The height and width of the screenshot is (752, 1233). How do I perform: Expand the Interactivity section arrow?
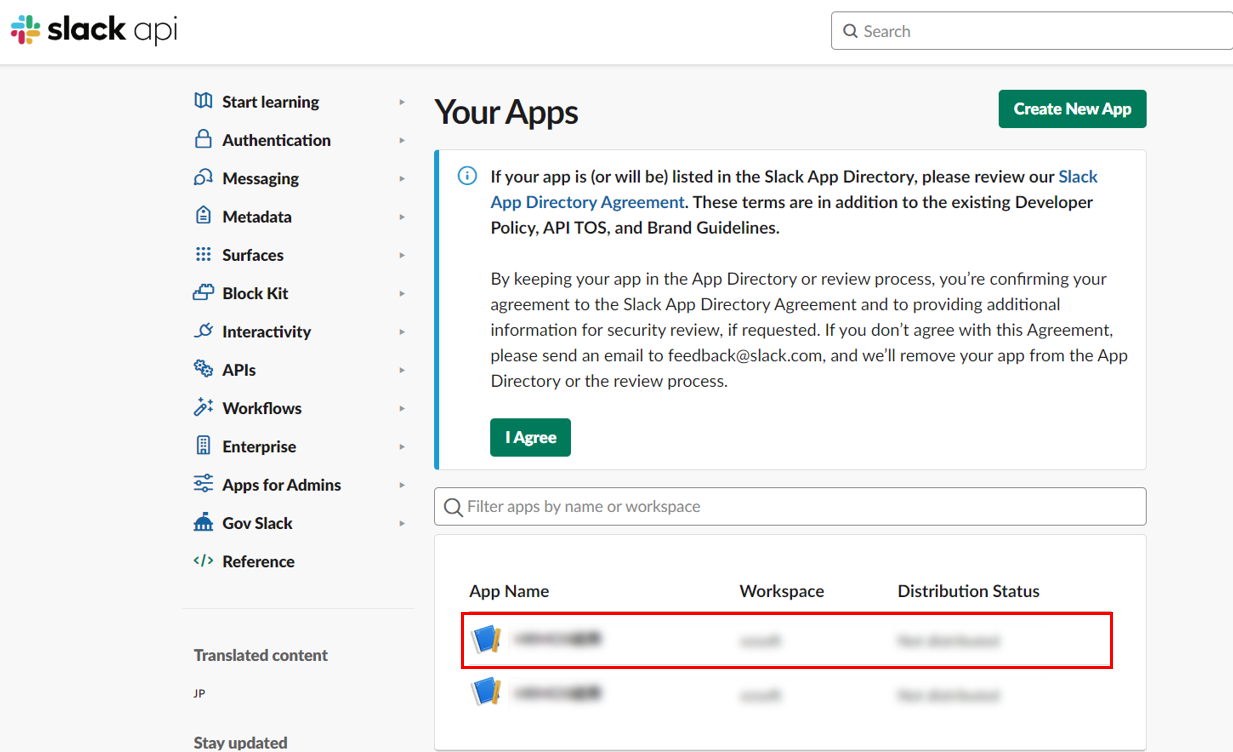coord(402,332)
